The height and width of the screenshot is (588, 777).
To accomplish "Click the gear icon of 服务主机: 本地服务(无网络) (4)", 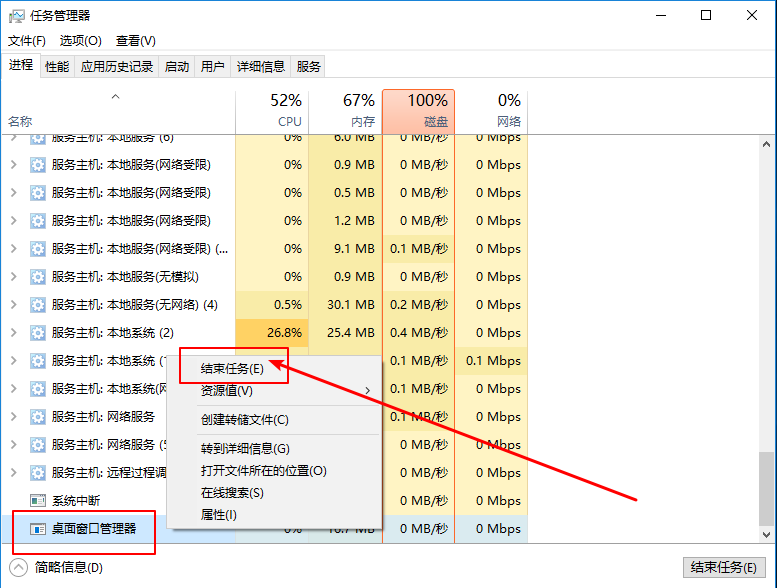I will coord(38,305).
